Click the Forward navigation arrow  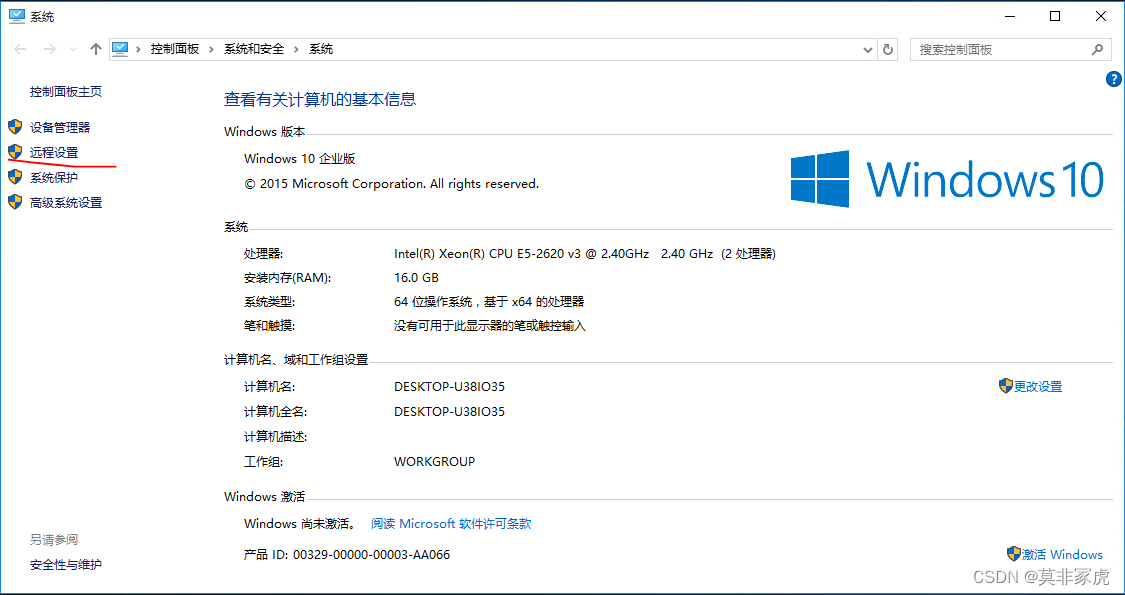[50, 49]
